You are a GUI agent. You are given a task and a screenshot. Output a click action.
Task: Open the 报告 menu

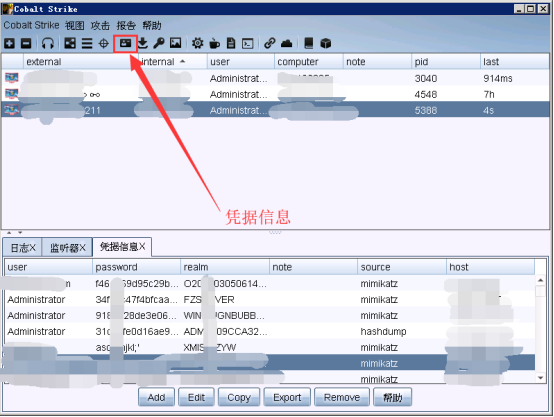coord(126,25)
